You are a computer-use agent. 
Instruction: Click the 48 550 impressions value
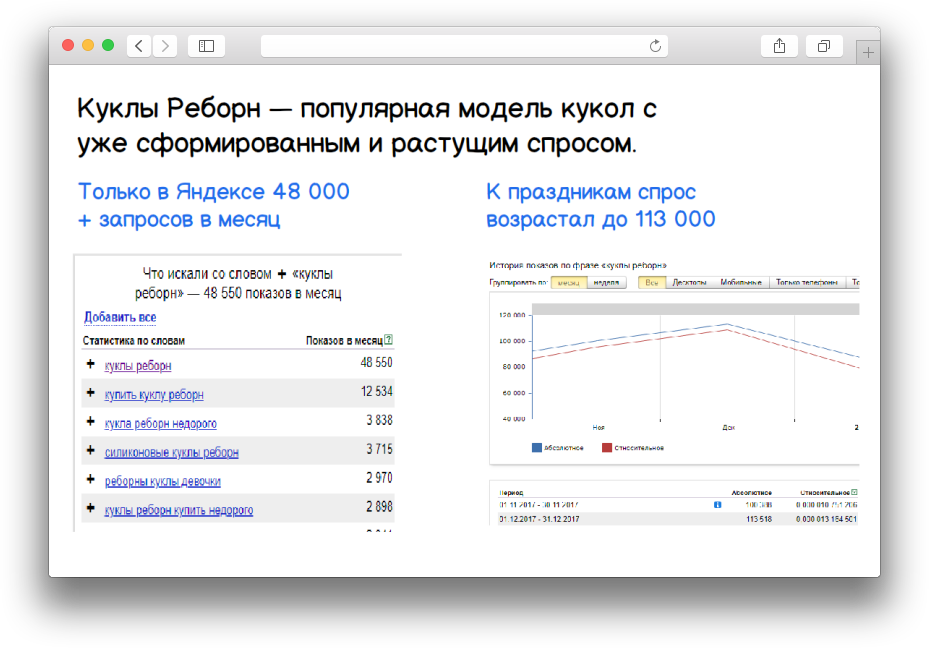point(376,363)
